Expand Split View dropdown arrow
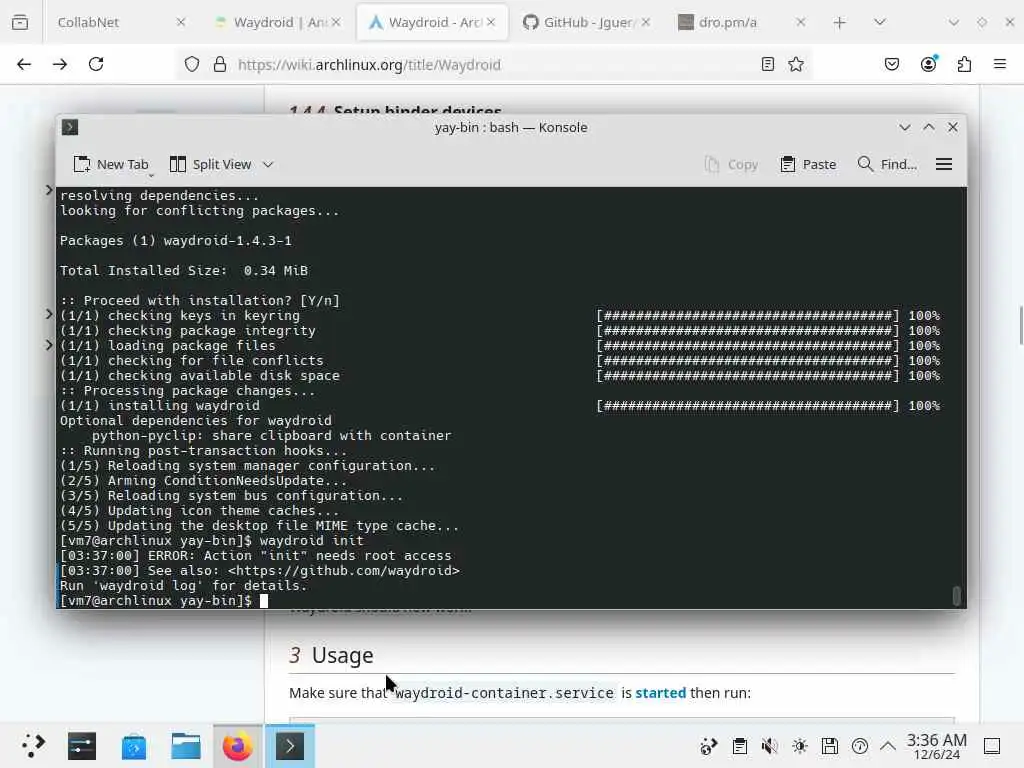The image size is (1024, 768). coord(268,165)
